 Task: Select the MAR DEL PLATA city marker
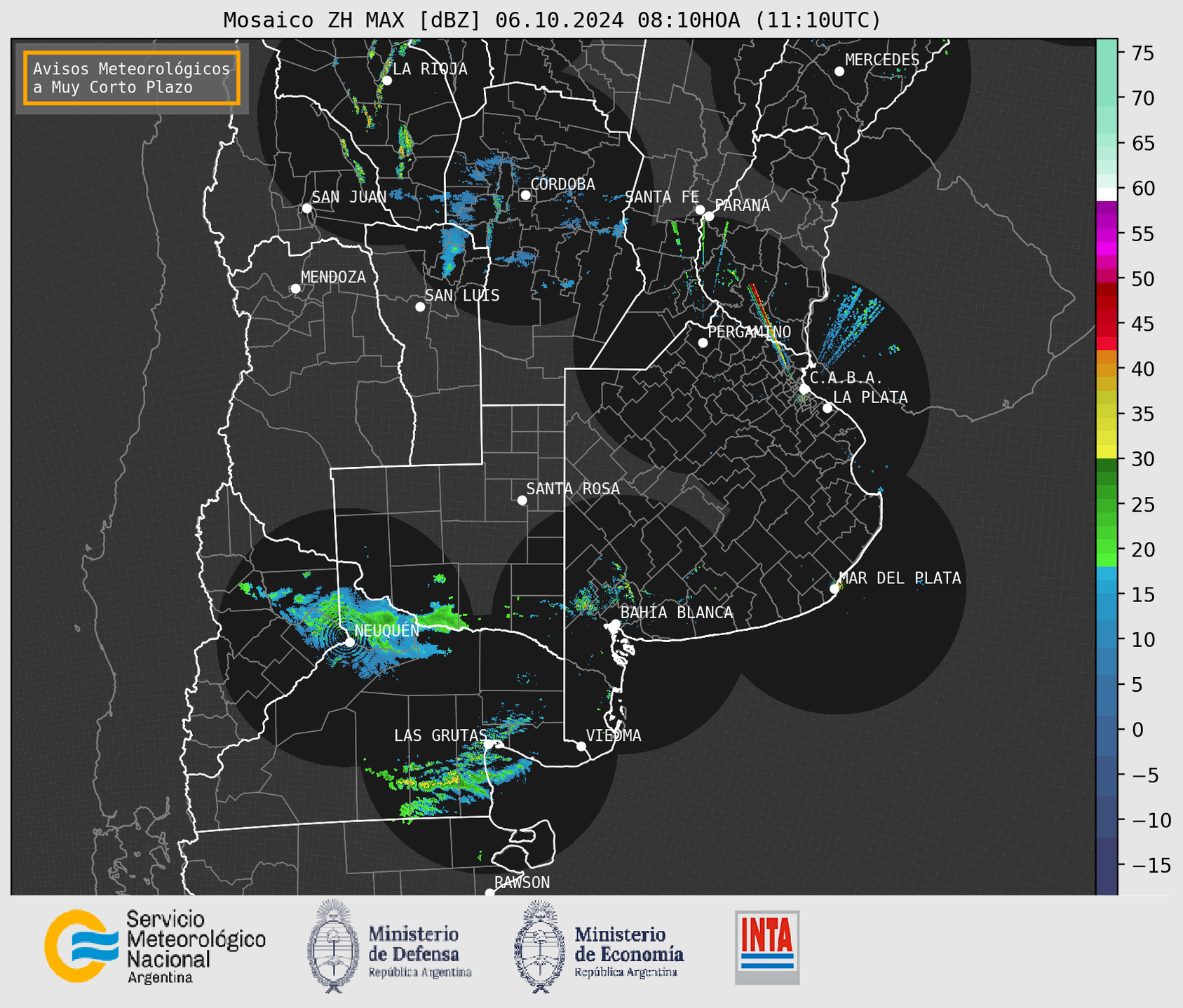click(x=834, y=589)
